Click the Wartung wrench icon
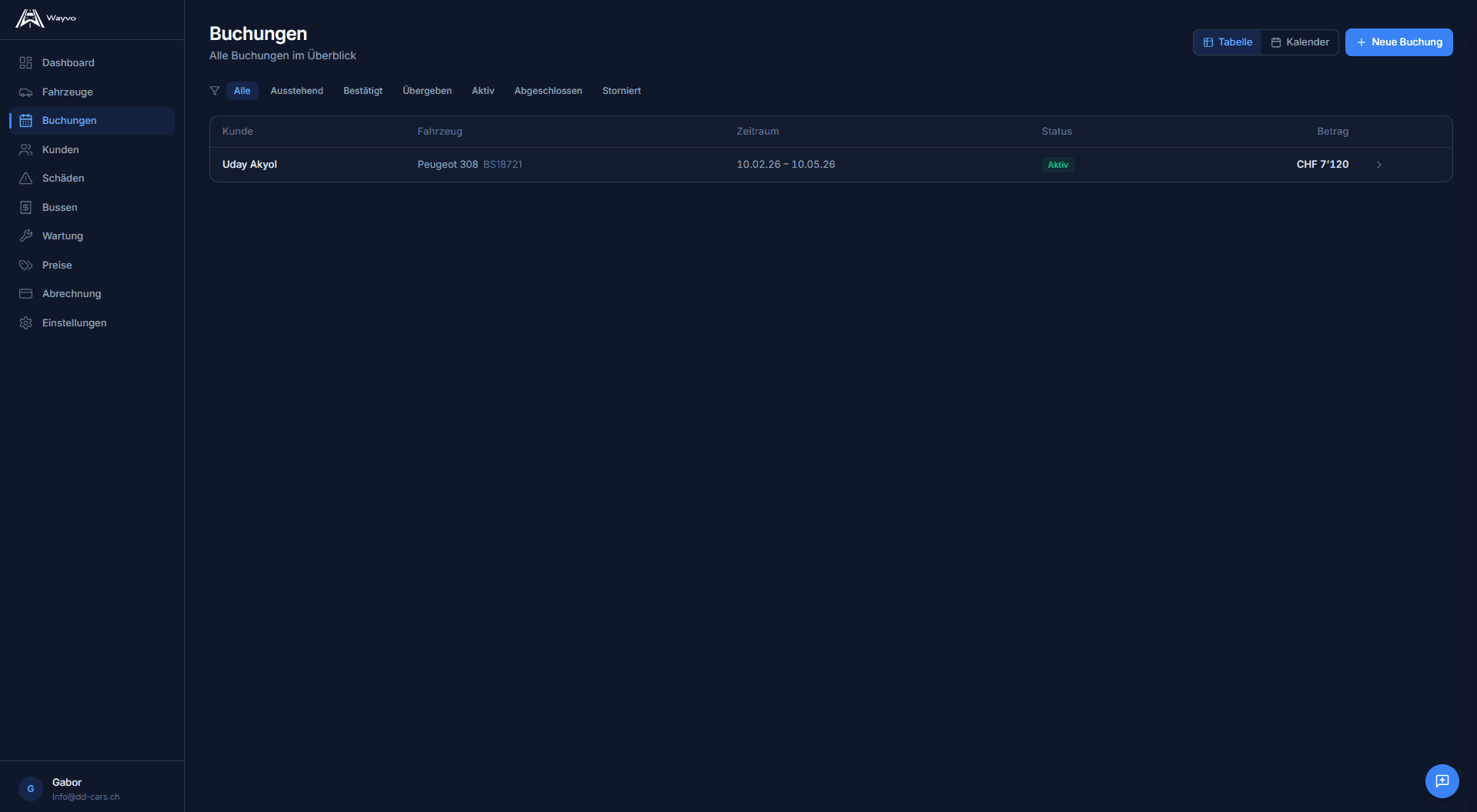 click(x=25, y=236)
